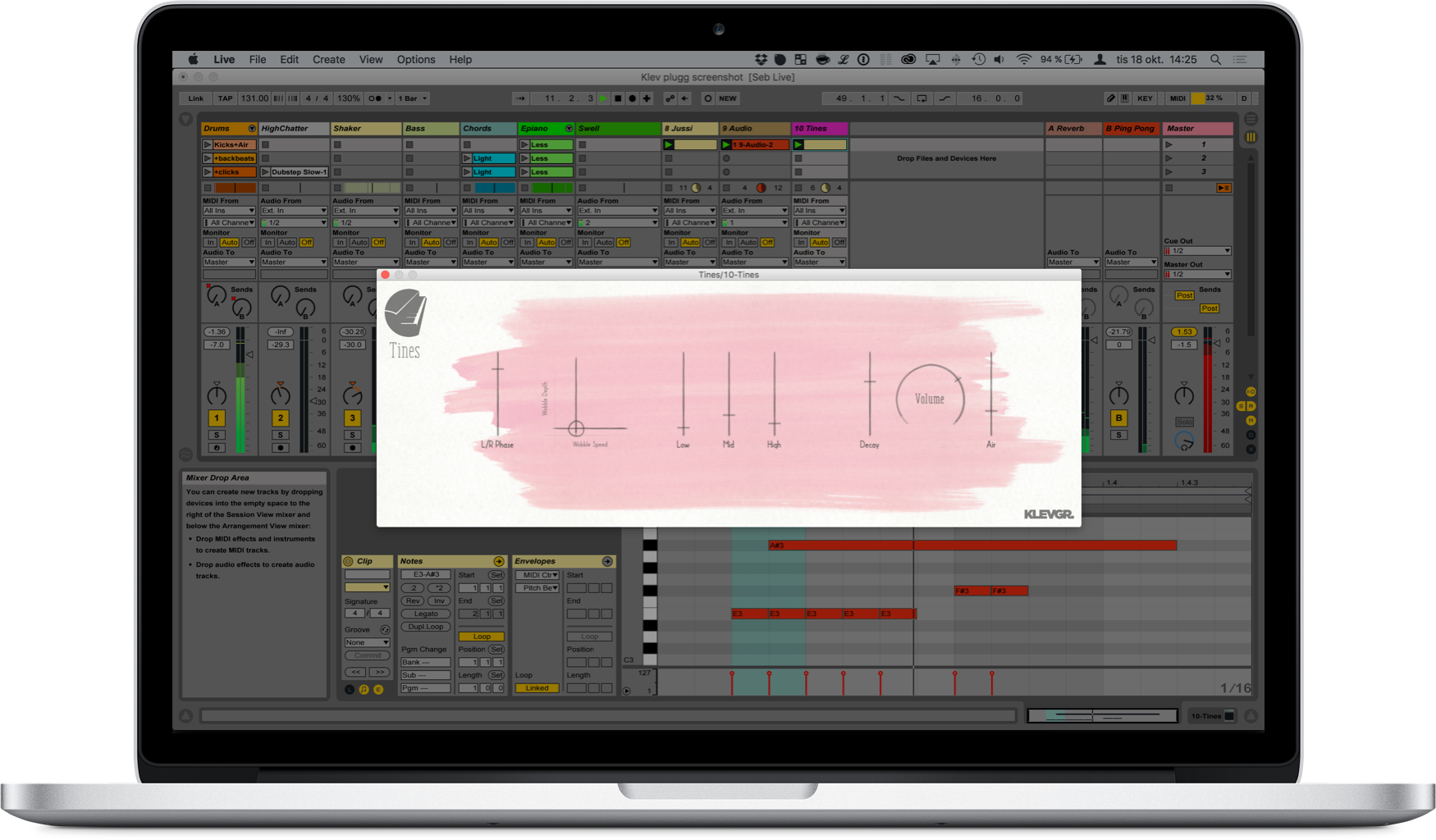1436x840 pixels.
Task: Click the Inv button in Notes box
Action: point(439,600)
